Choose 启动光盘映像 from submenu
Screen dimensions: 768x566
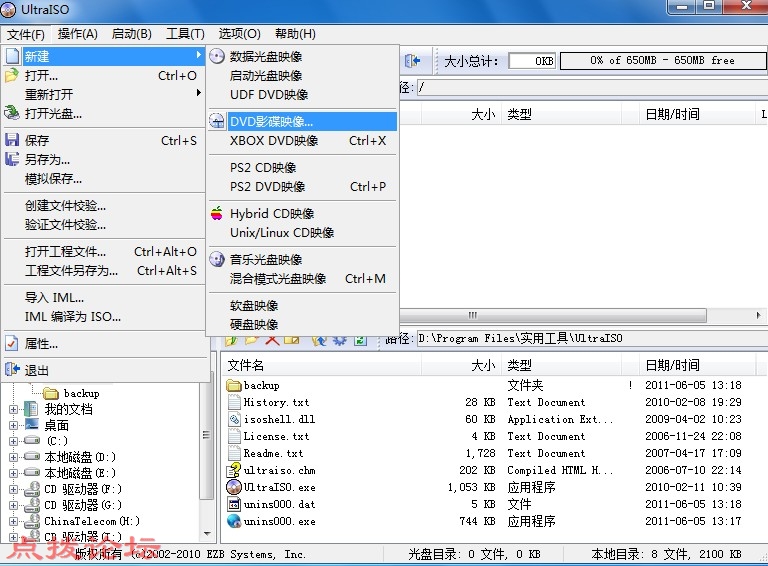[x=303, y=75]
